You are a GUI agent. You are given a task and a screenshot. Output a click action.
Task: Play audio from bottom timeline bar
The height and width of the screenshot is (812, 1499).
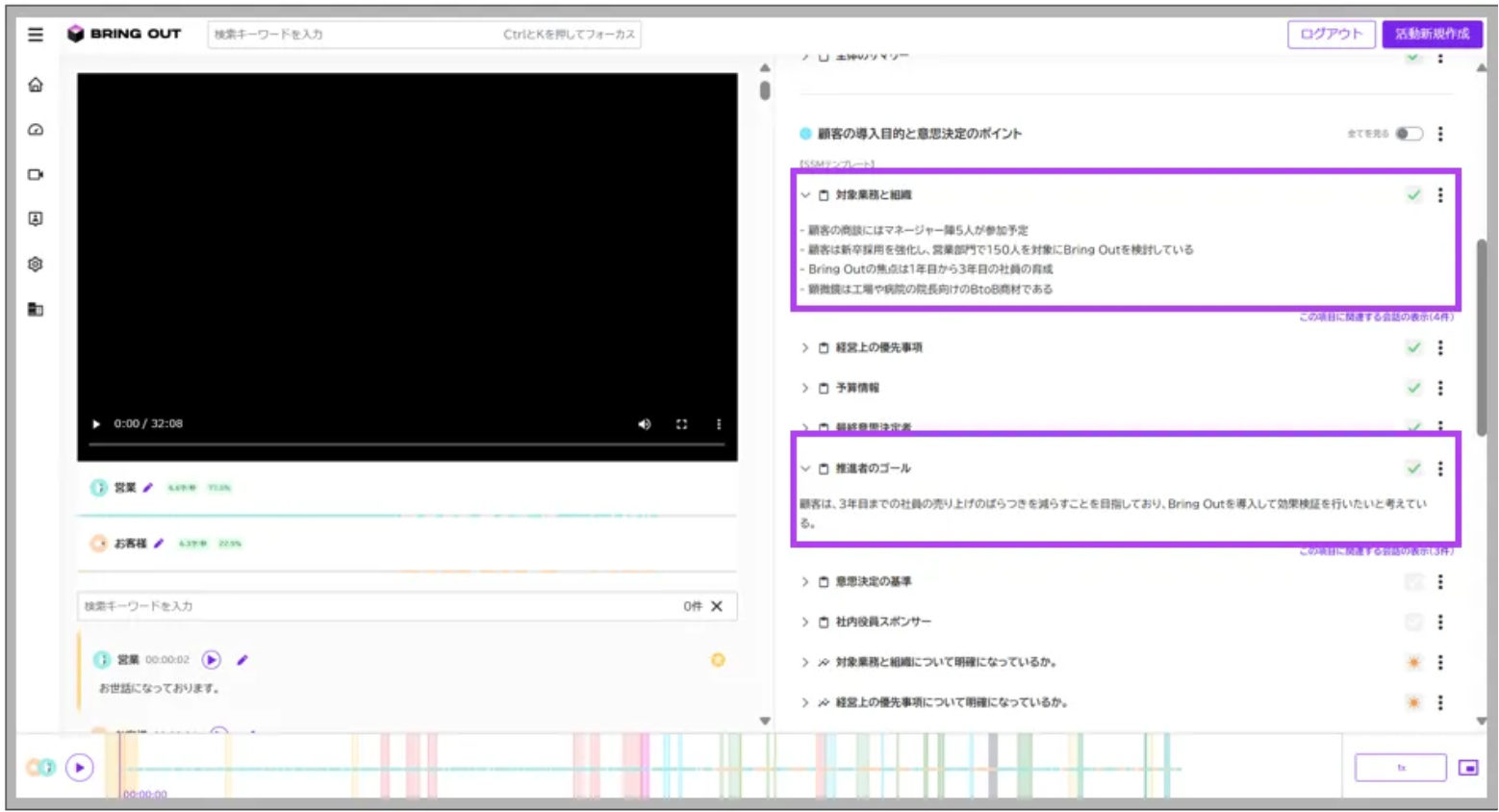click(x=80, y=768)
